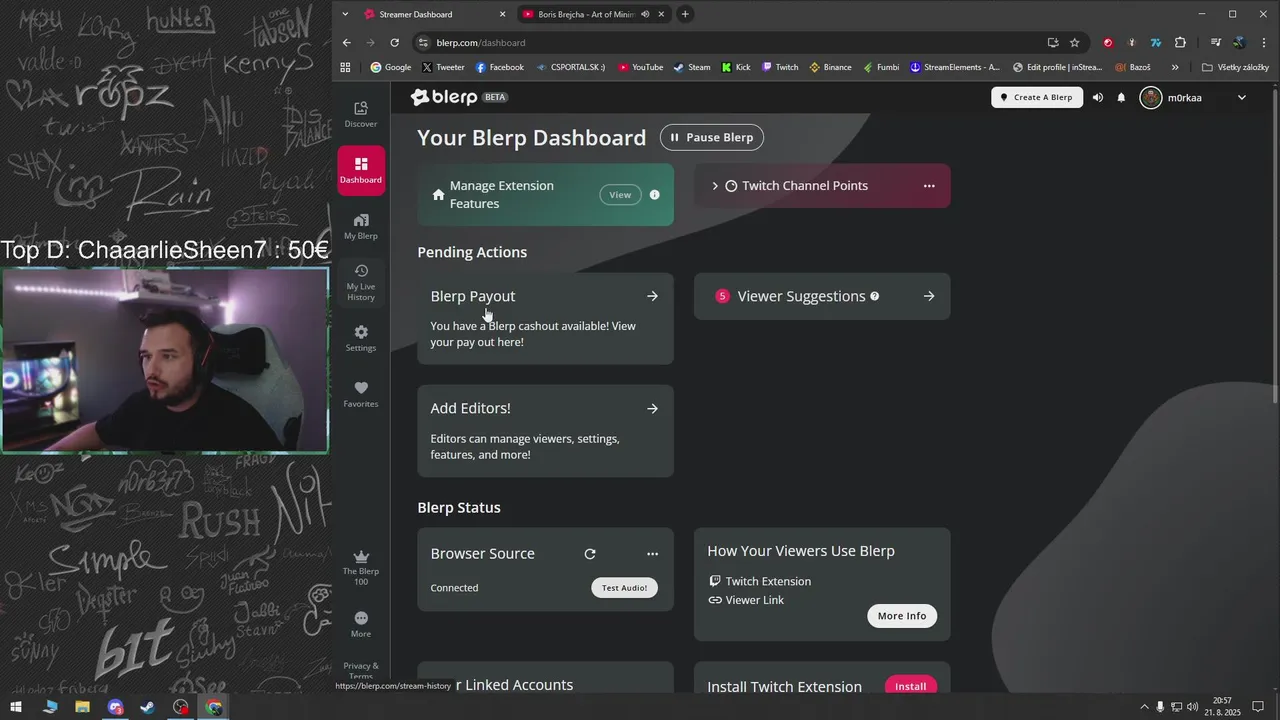Screen dimensions: 1280x720
Task: Select the Dashboard sidebar item
Action: 361,170
